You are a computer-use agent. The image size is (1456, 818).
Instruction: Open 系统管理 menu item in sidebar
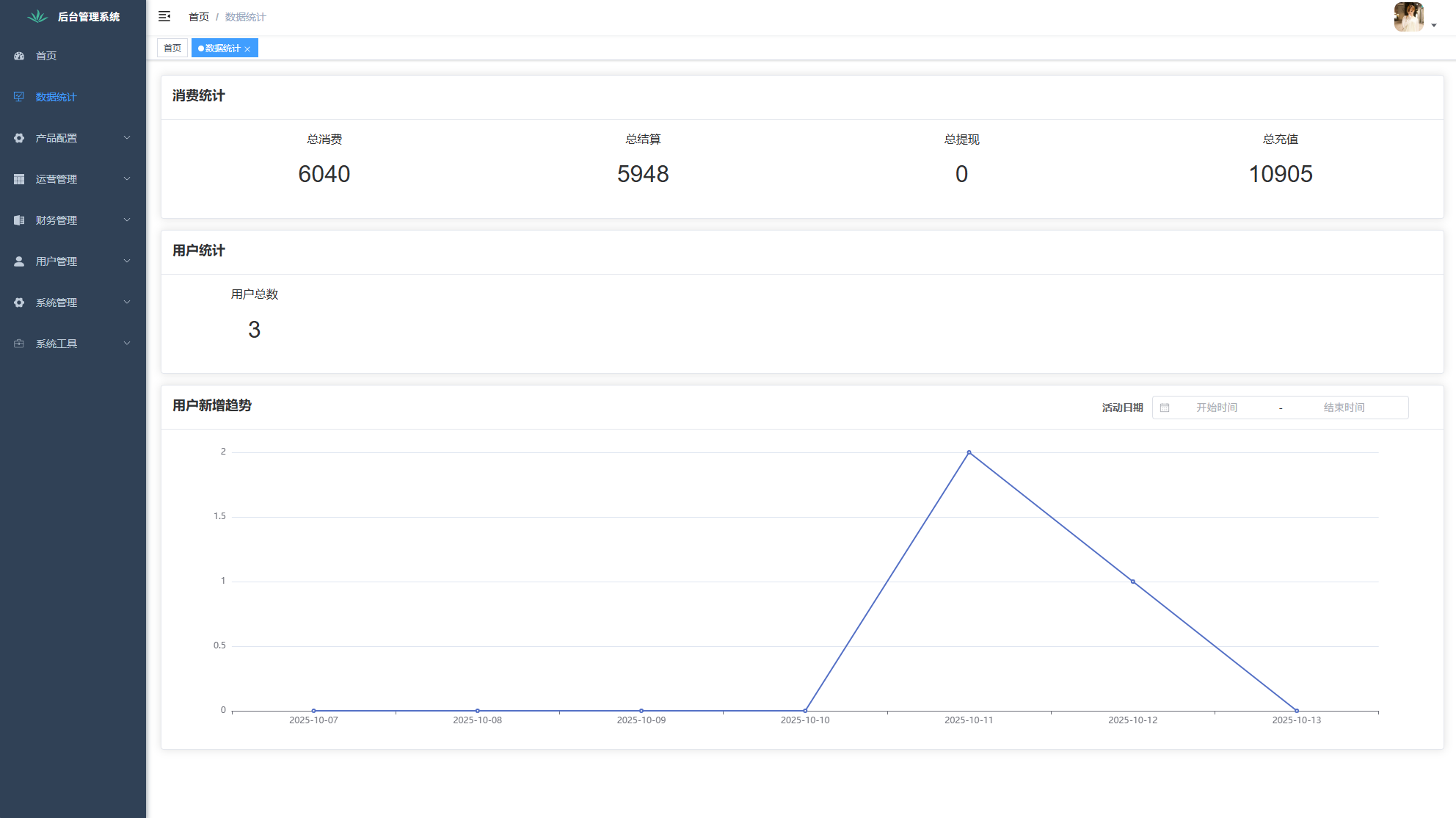click(x=57, y=303)
